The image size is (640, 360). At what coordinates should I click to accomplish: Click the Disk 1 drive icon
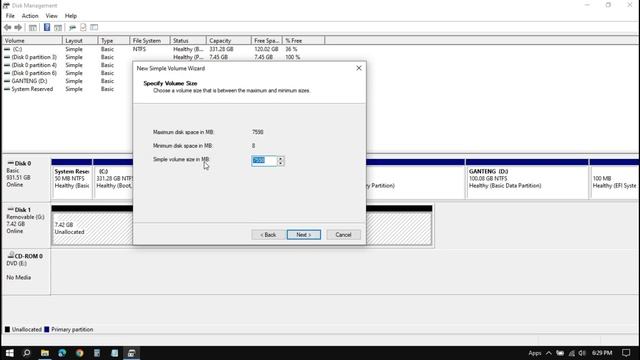[11, 209]
